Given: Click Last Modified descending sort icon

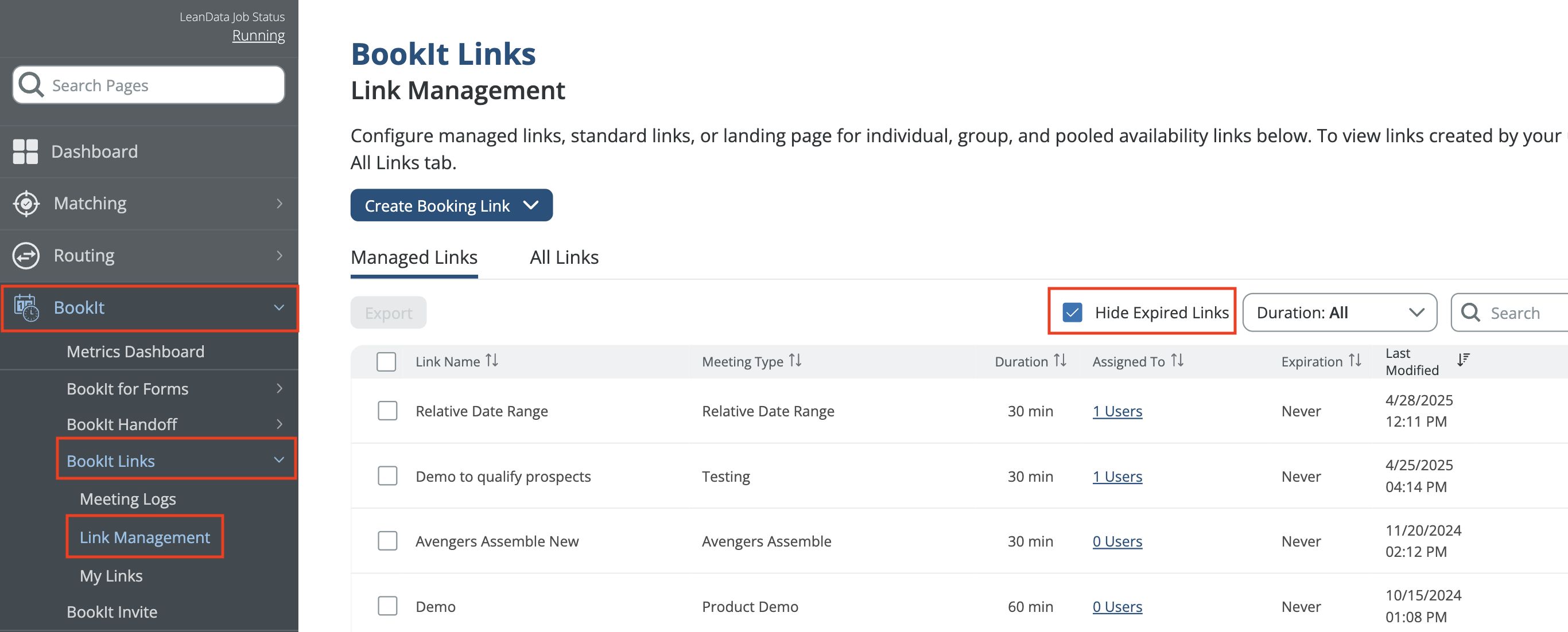Looking at the screenshot, I should click(x=1464, y=360).
